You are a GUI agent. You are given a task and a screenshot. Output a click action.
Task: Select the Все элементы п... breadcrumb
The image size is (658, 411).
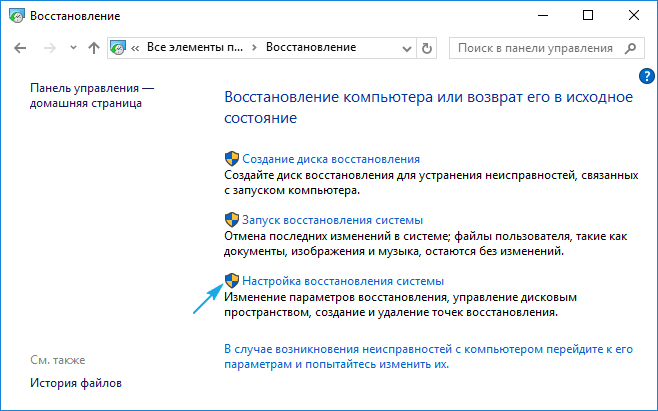tap(194, 48)
